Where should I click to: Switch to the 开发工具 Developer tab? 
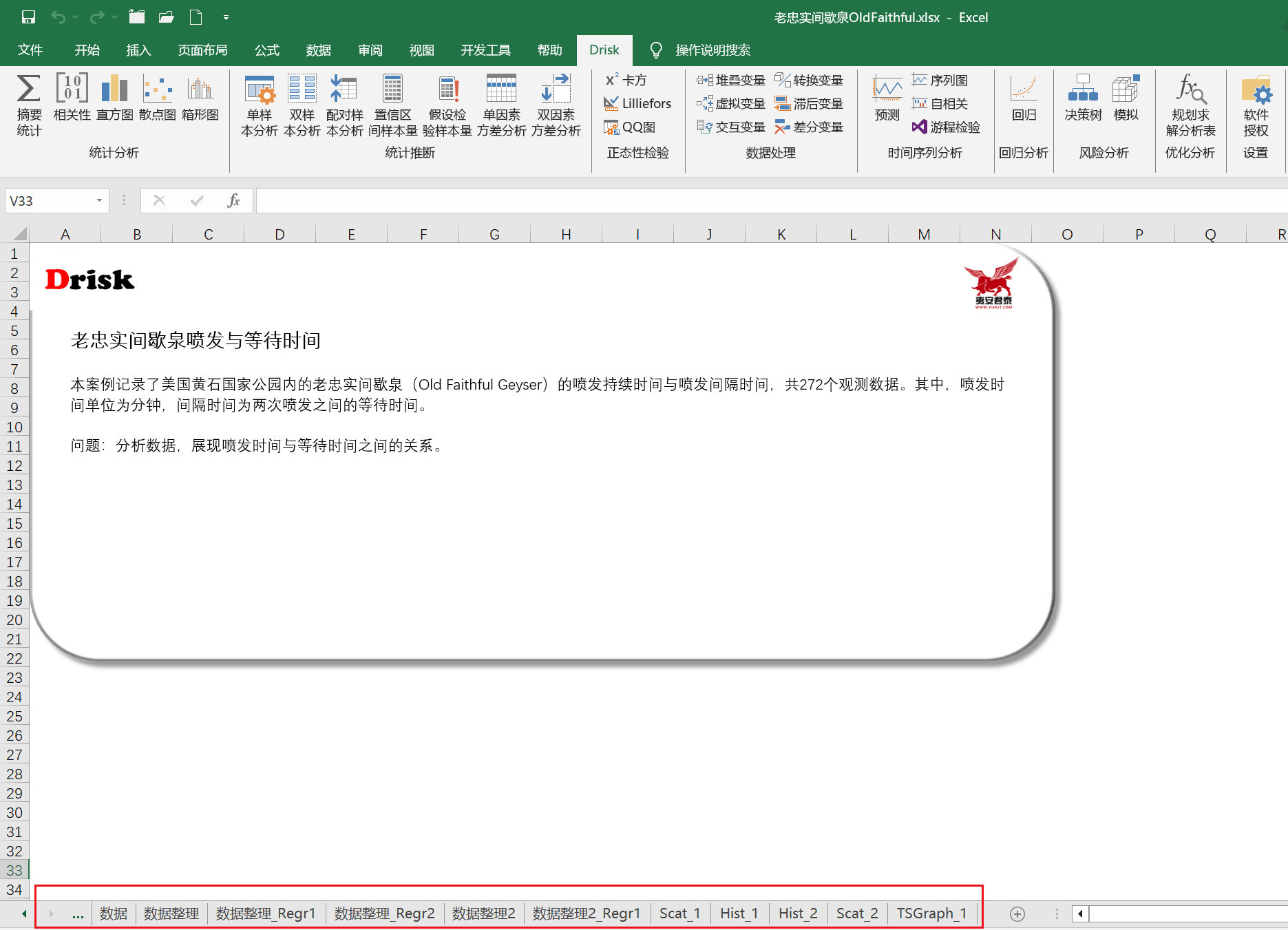coord(486,50)
